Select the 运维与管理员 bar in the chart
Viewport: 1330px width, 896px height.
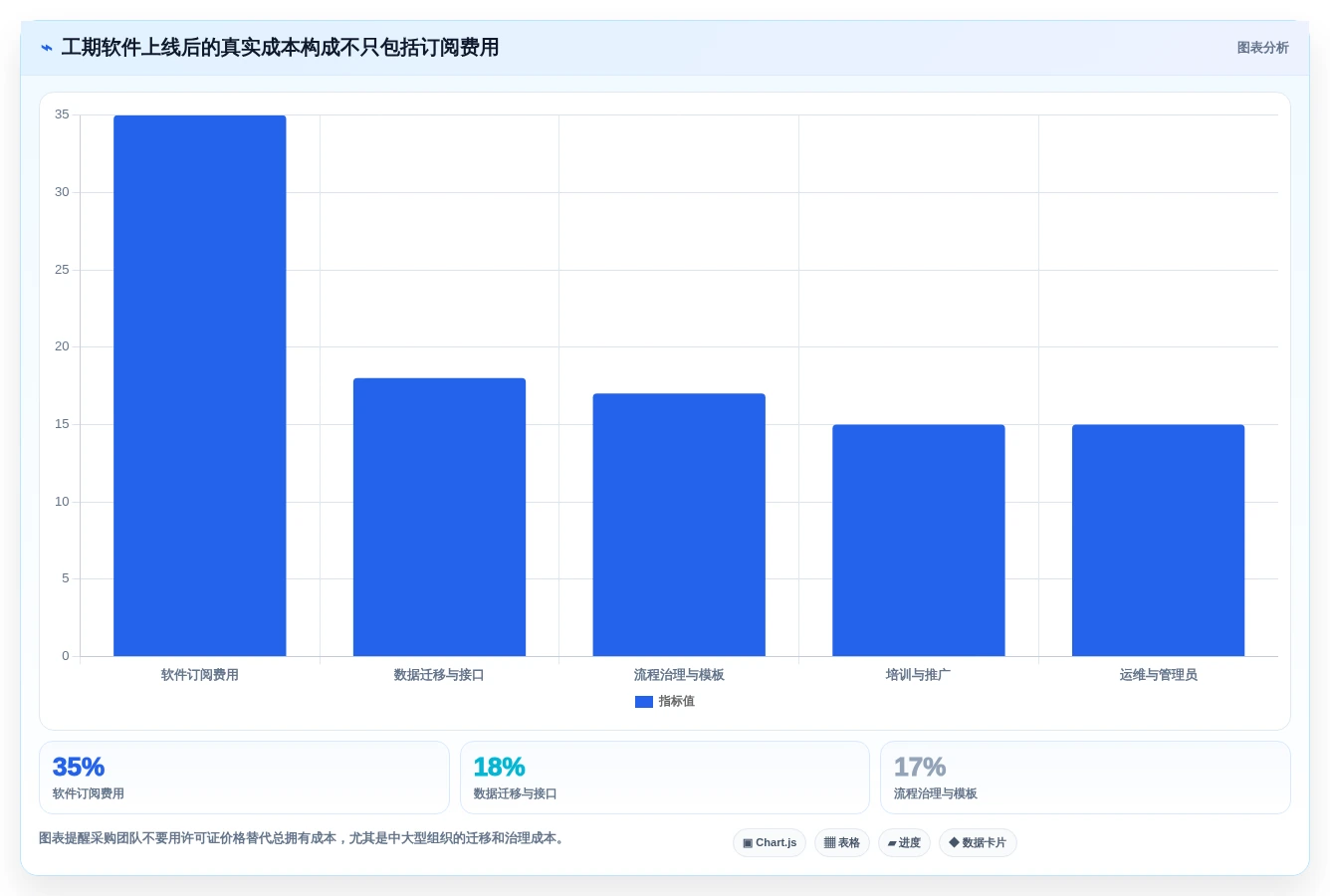click(1158, 541)
